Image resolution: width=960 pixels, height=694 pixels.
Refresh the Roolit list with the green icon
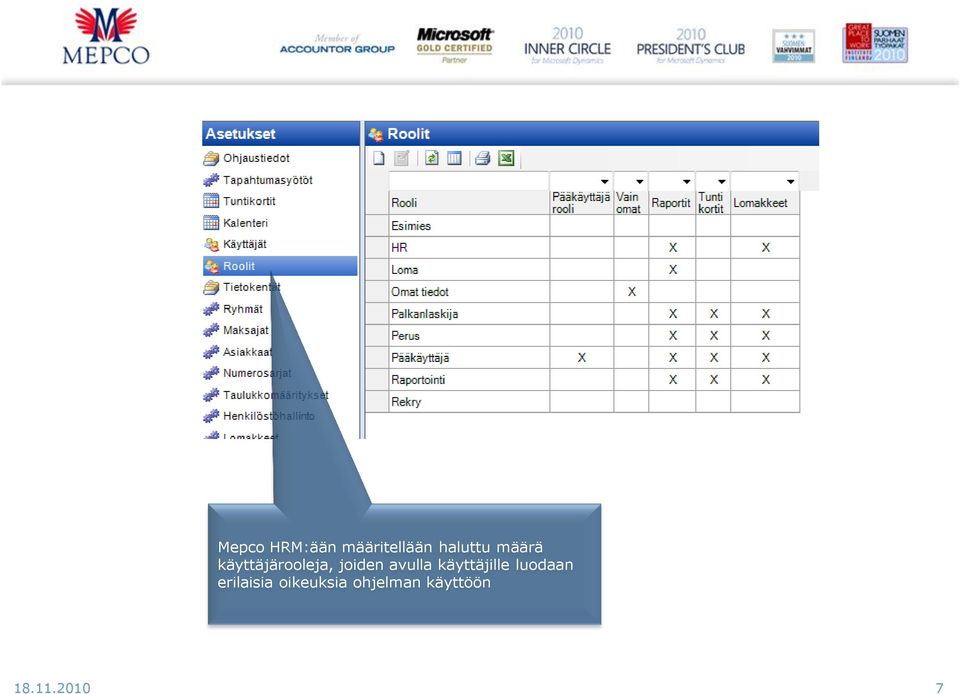click(x=432, y=159)
